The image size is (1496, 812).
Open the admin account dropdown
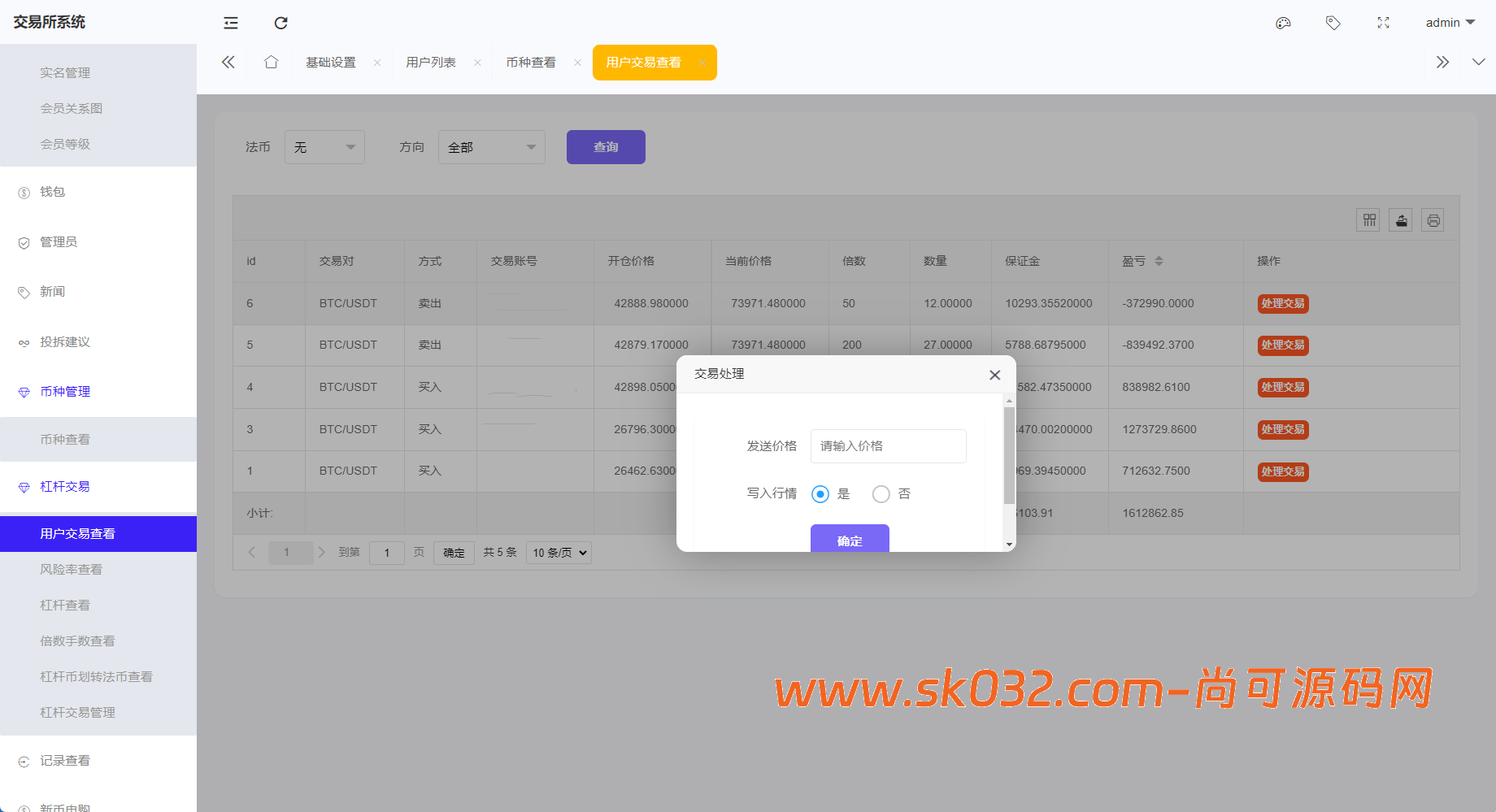[1450, 23]
